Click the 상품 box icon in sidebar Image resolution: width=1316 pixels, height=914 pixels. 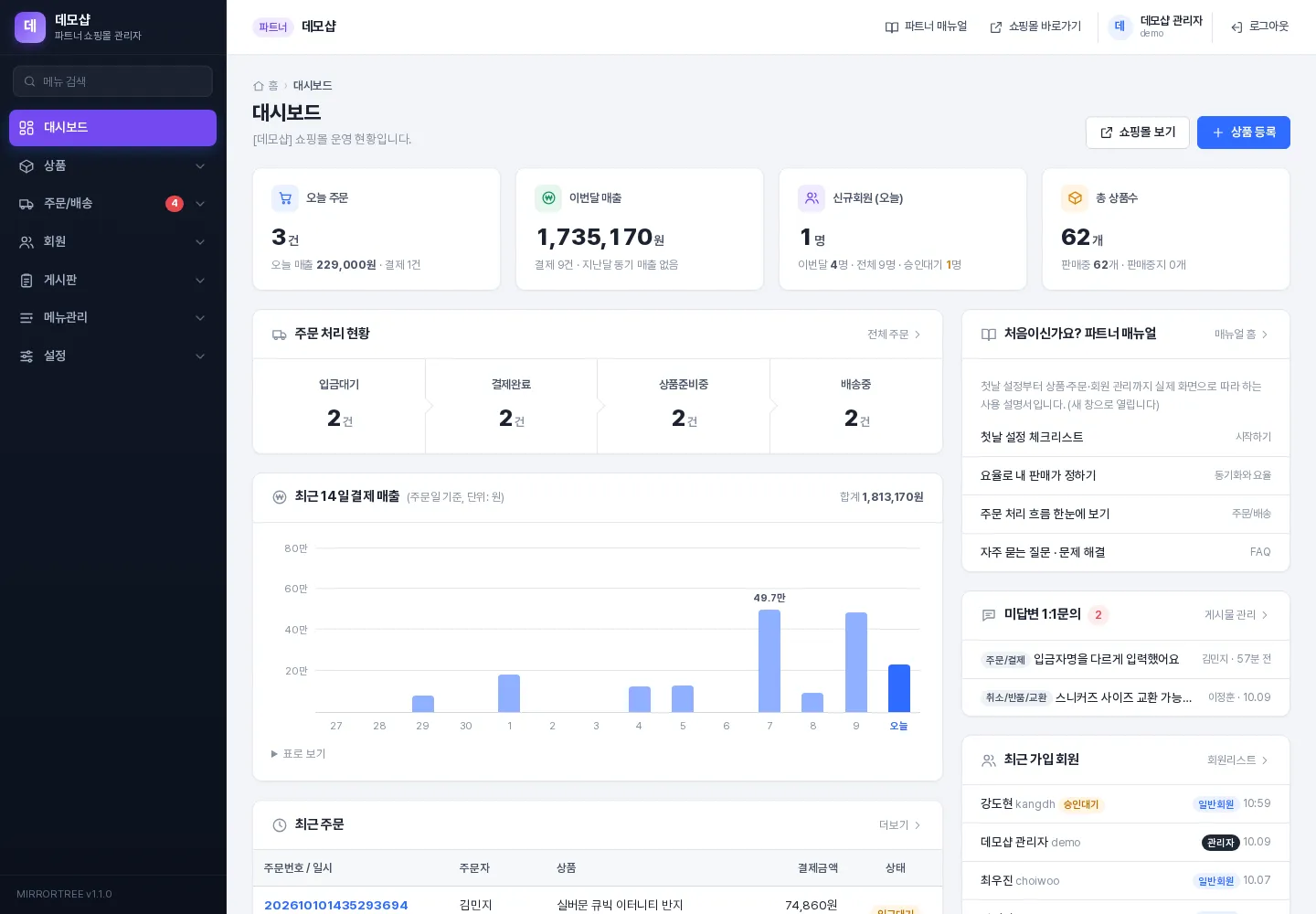pos(27,166)
